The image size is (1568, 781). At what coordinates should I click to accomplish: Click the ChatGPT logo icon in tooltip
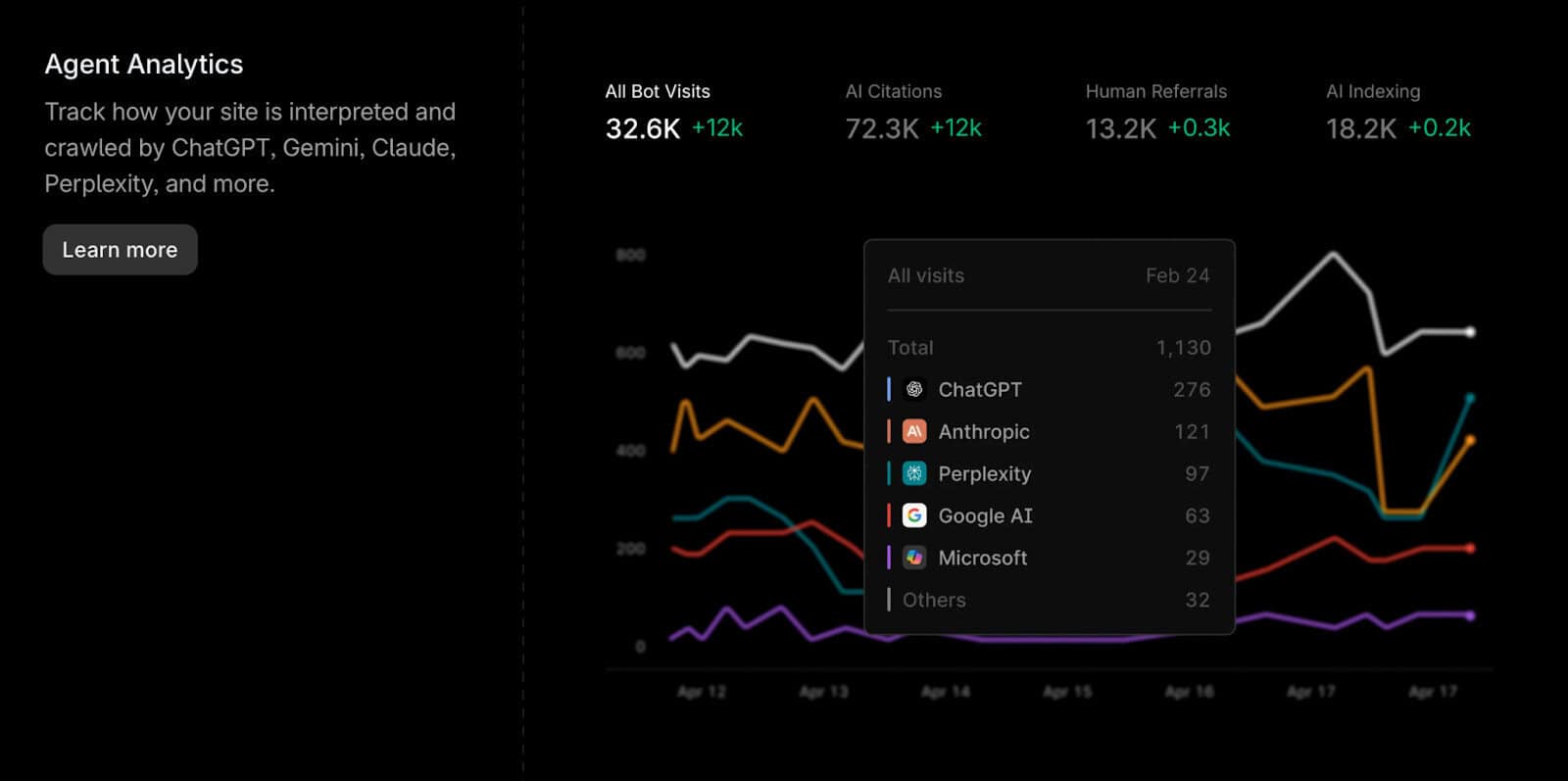tap(913, 390)
